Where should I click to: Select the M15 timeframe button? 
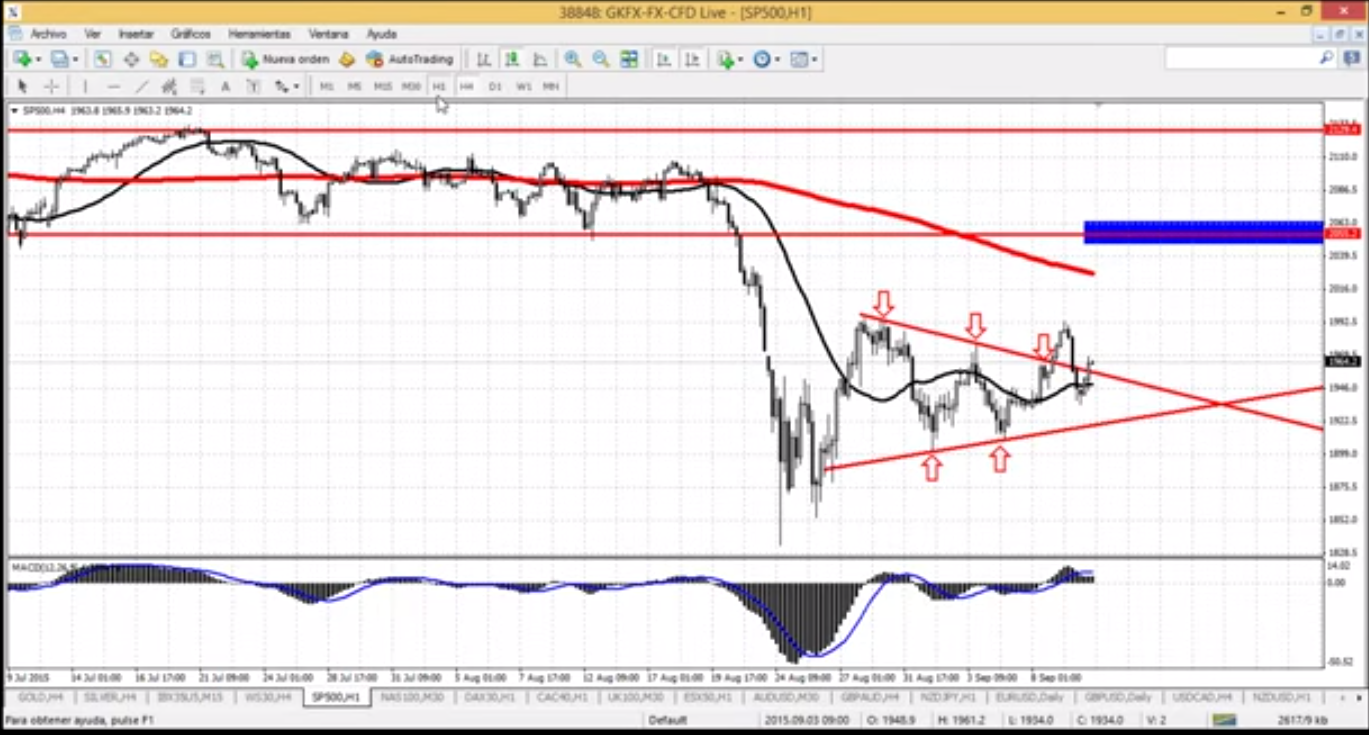pos(383,86)
